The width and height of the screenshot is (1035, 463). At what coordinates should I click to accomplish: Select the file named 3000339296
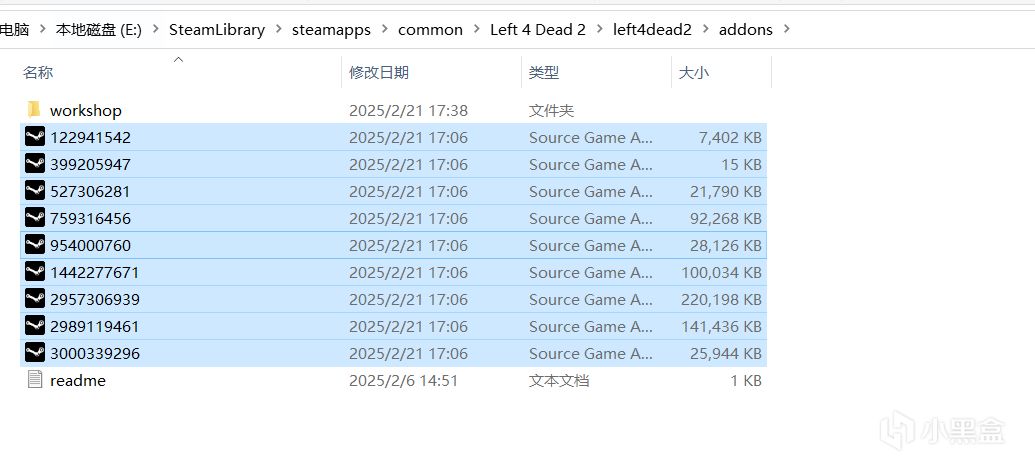point(95,353)
